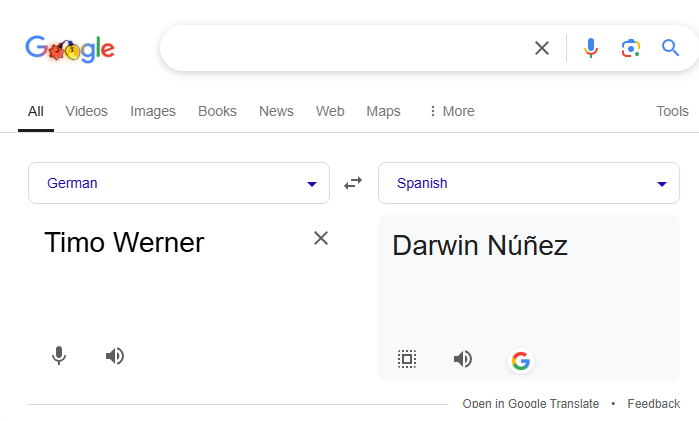The image size is (699, 421).
Task: Click the Google doodle logo
Action: click(x=70, y=49)
